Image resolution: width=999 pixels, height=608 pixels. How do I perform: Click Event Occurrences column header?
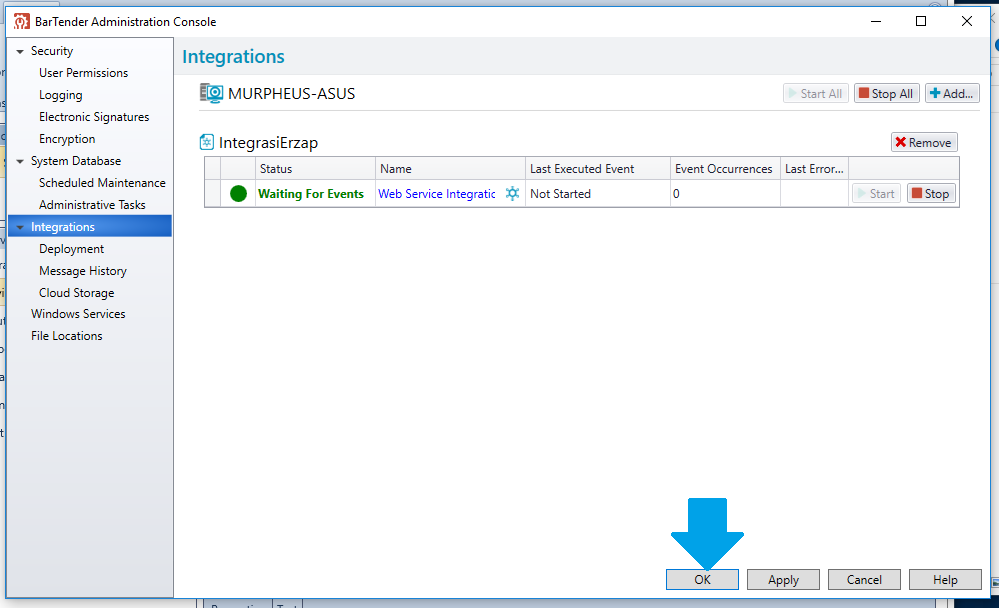pos(725,169)
